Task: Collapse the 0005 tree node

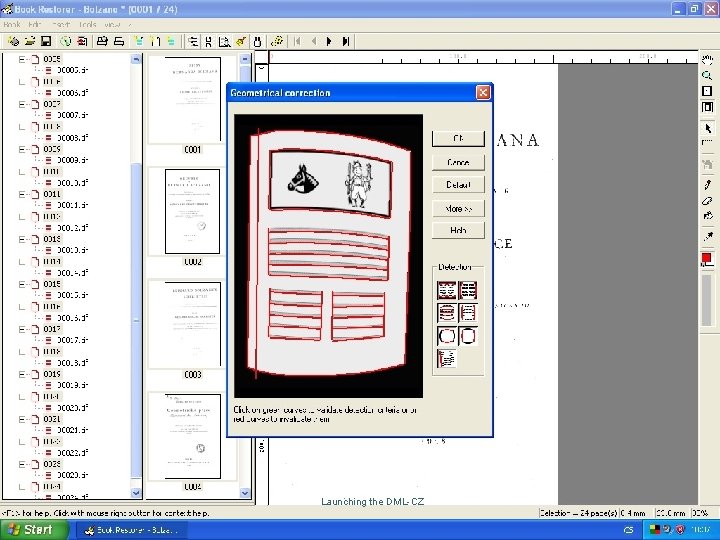Action: point(21,59)
